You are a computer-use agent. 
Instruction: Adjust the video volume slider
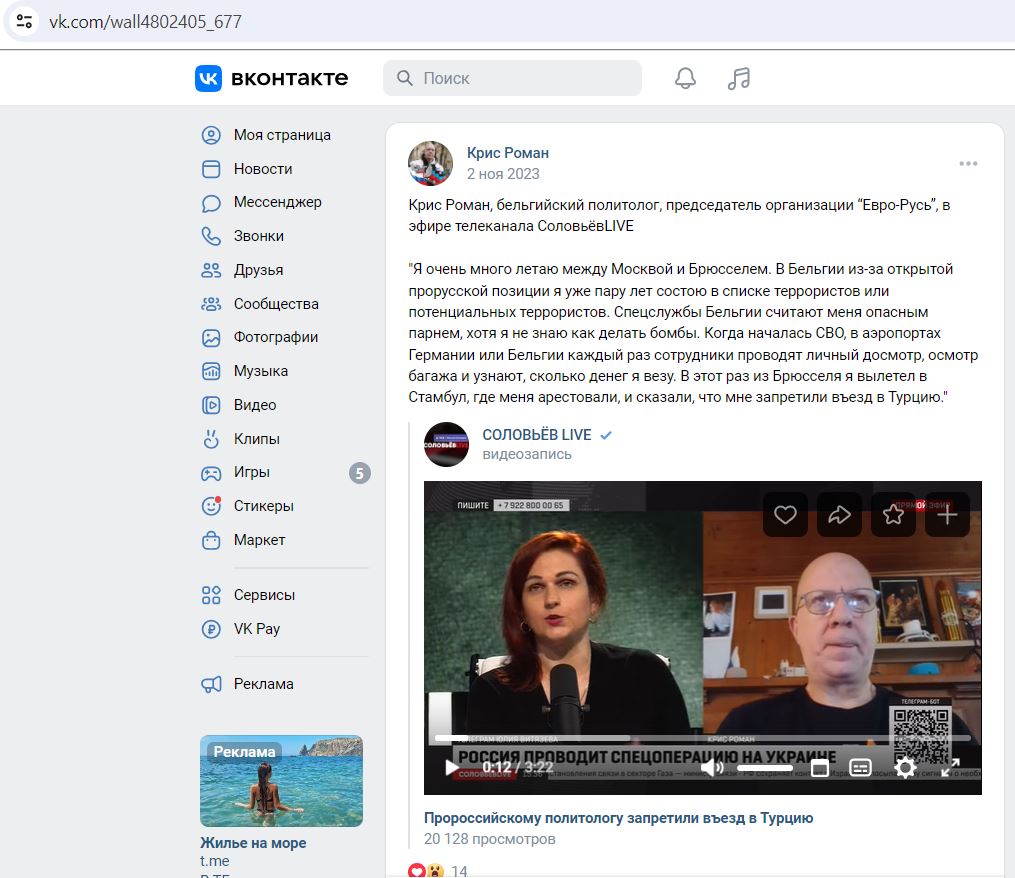764,768
